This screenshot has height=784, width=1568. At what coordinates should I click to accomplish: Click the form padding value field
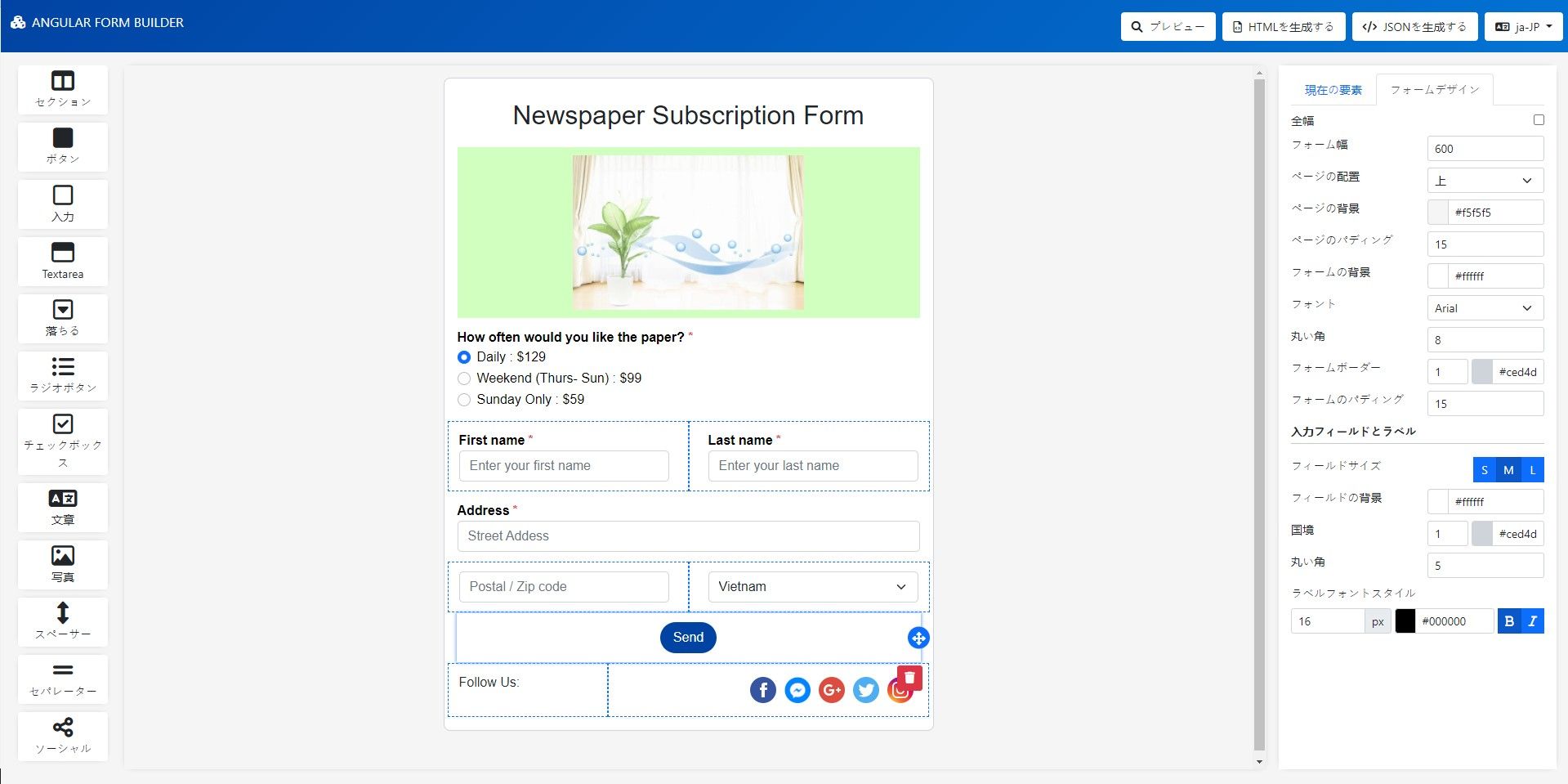(1485, 404)
